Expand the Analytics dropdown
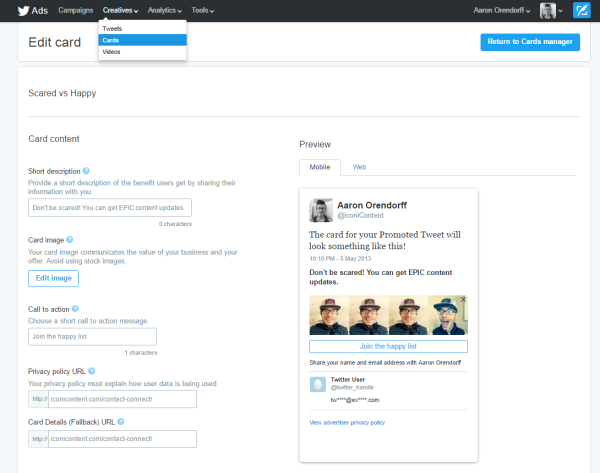Viewport: 600px width, 473px height. tap(165, 10)
